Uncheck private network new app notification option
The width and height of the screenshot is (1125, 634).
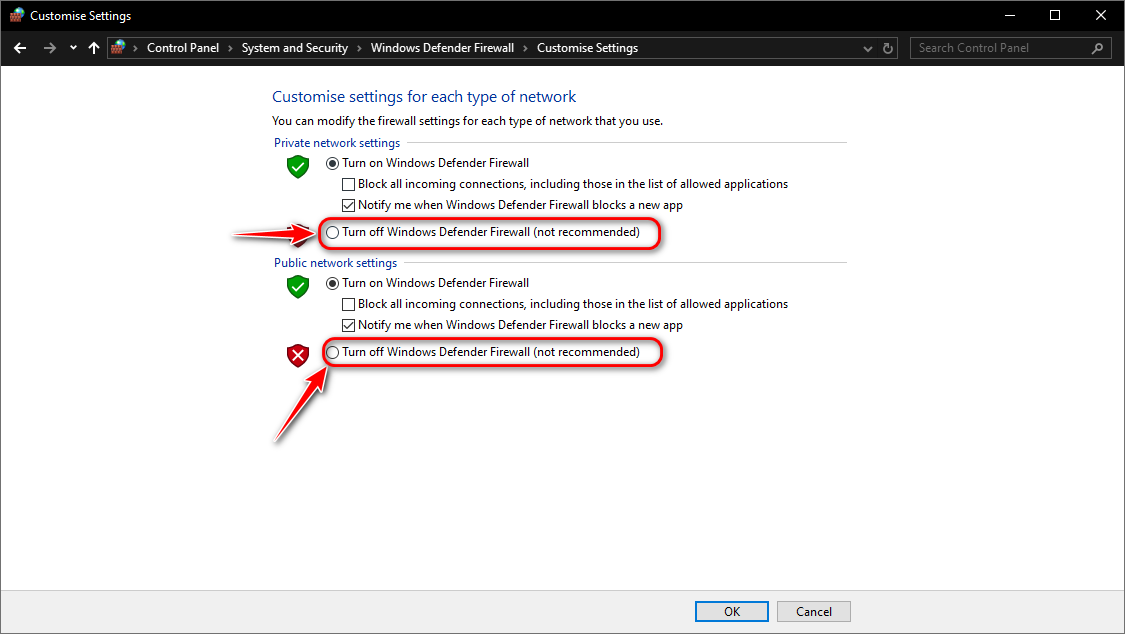tap(348, 204)
